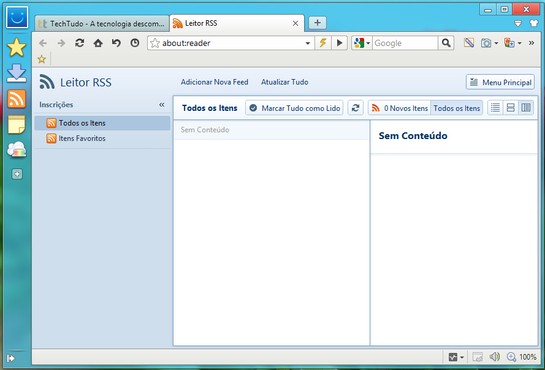The height and width of the screenshot is (370, 545).
Task: Click the Google search box
Action: pos(405,43)
